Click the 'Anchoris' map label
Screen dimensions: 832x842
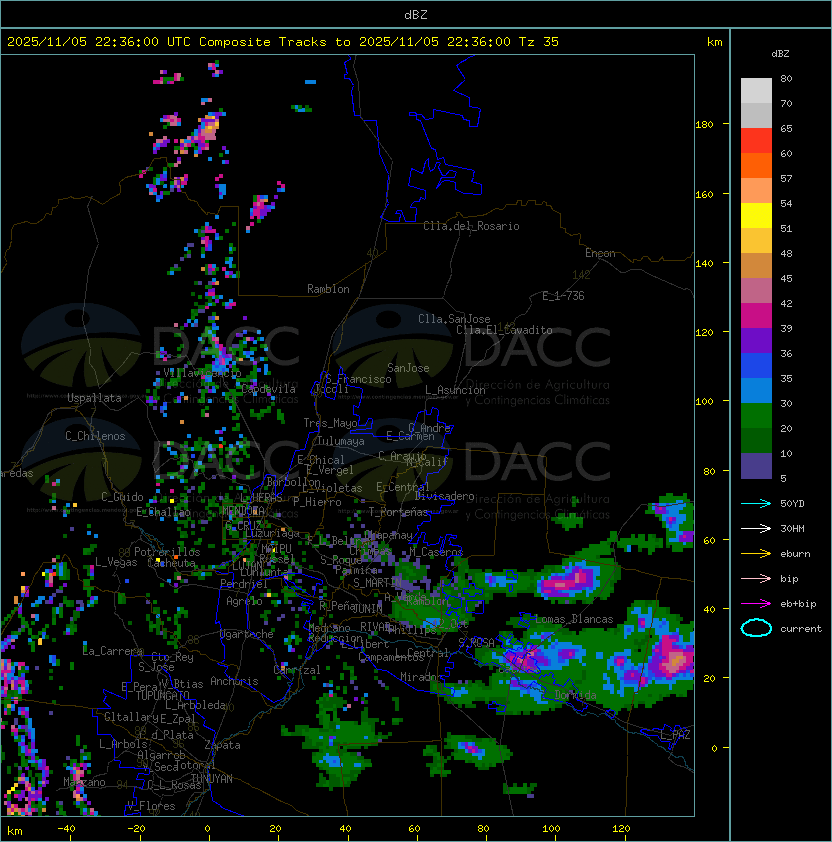click(234, 681)
